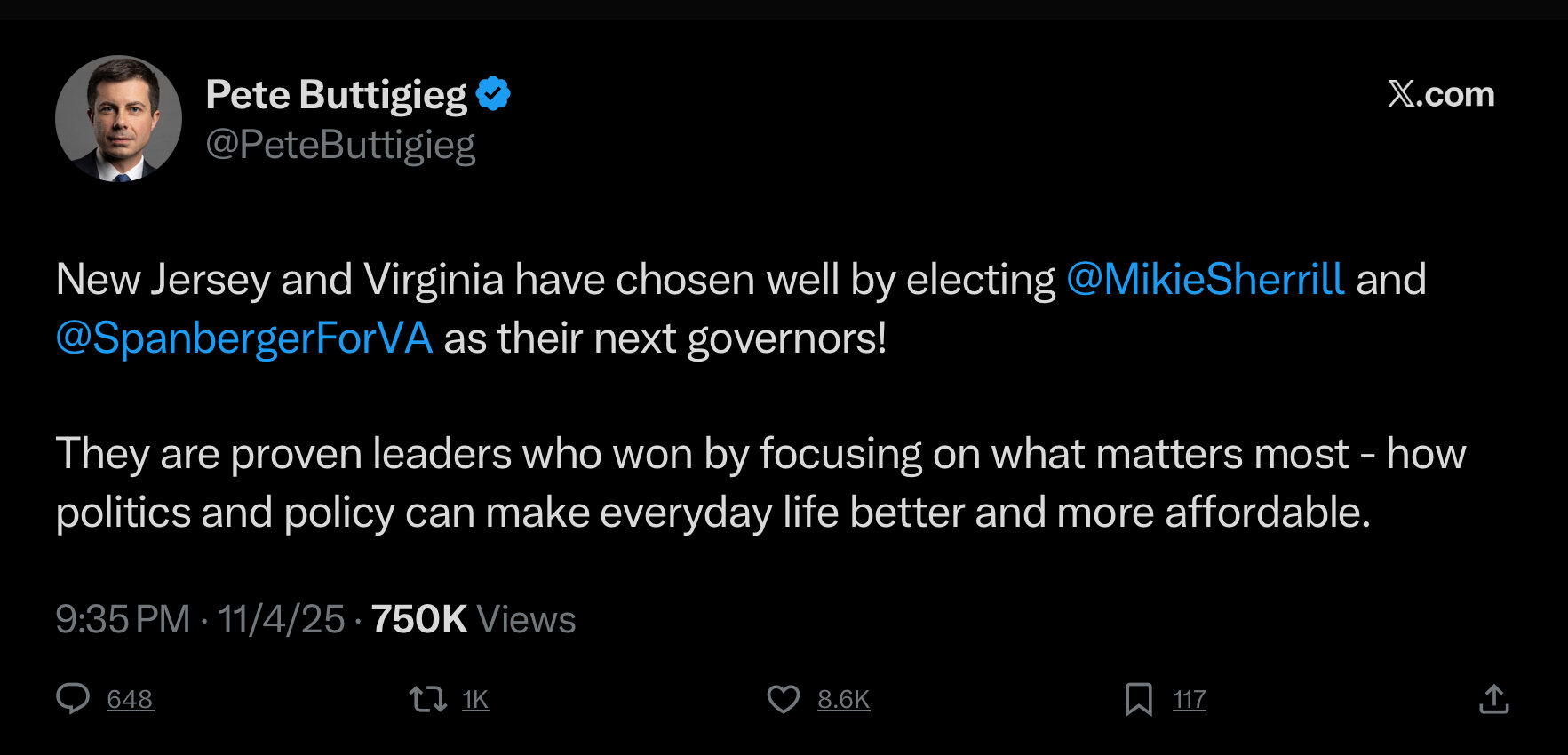This screenshot has width=1568, height=755.
Task: Click the 9:35 PM timestamp
Action: click(x=123, y=619)
